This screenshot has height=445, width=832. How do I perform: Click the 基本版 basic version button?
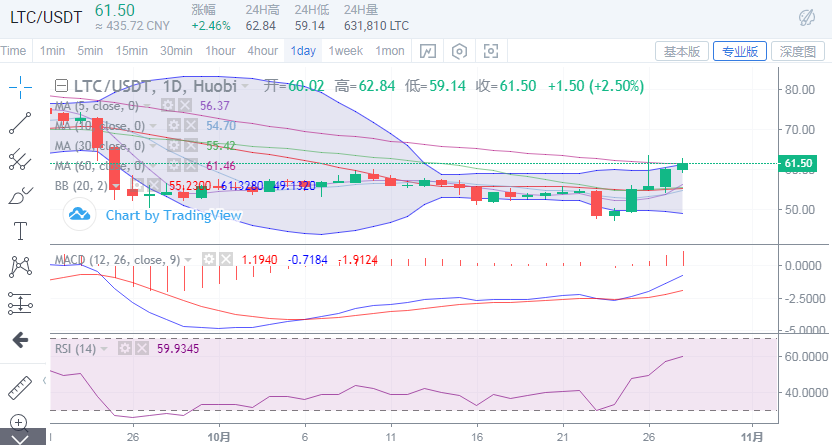tap(682, 51)
